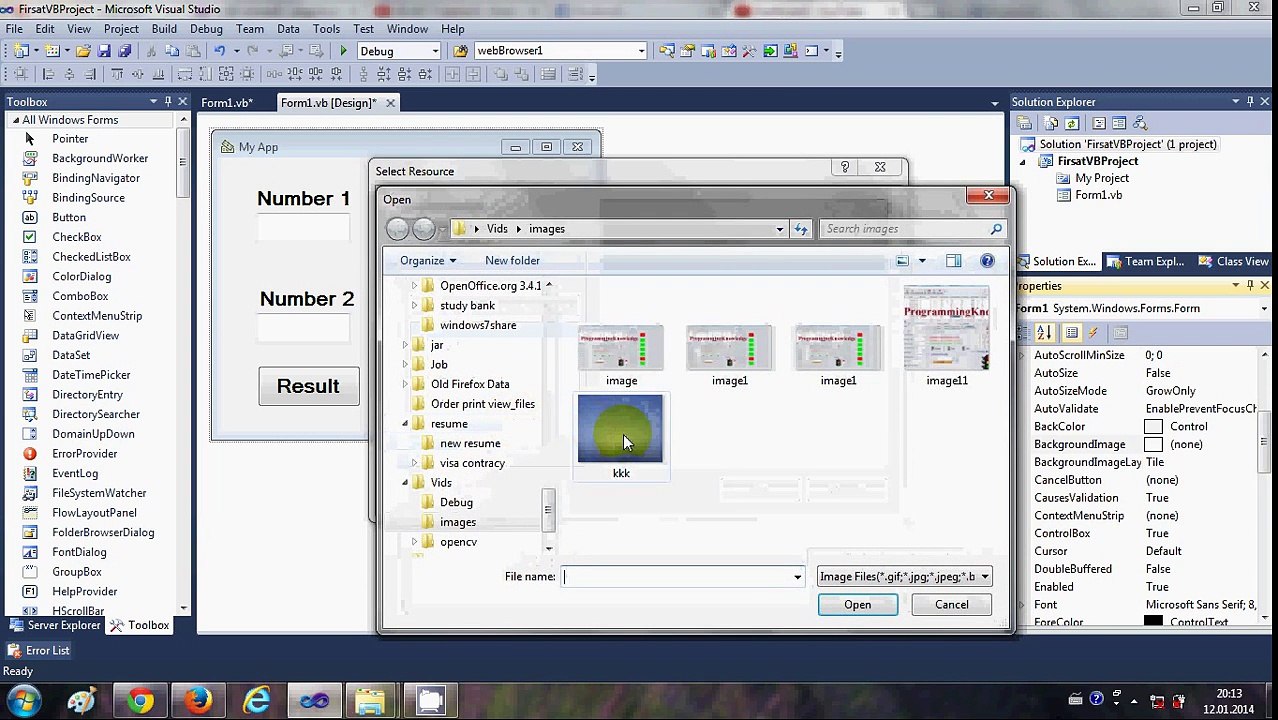
Task: Open the webBrowser1 find combo box
Action: pos(641,51)
